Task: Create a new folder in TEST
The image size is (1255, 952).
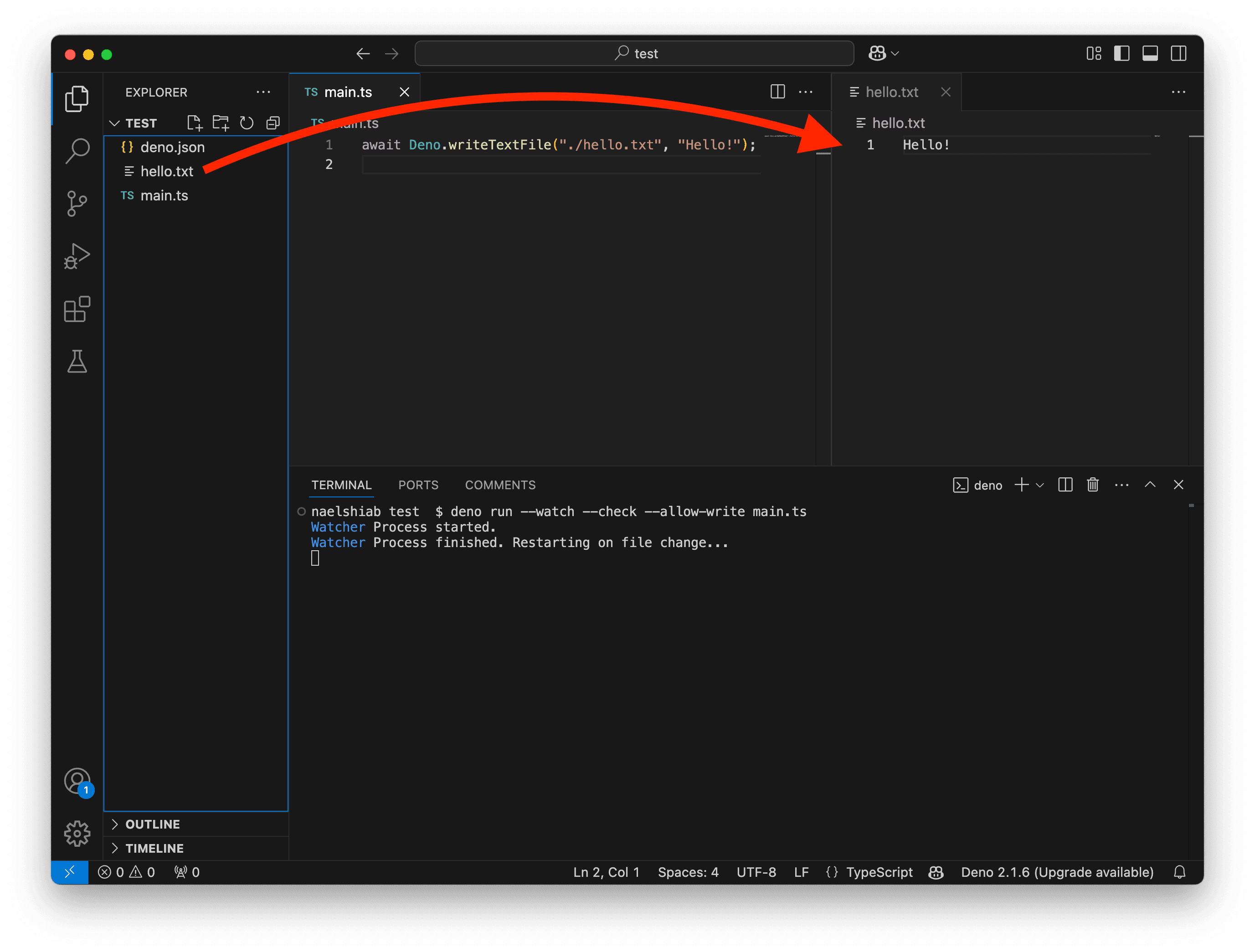Action: (220, 123)
